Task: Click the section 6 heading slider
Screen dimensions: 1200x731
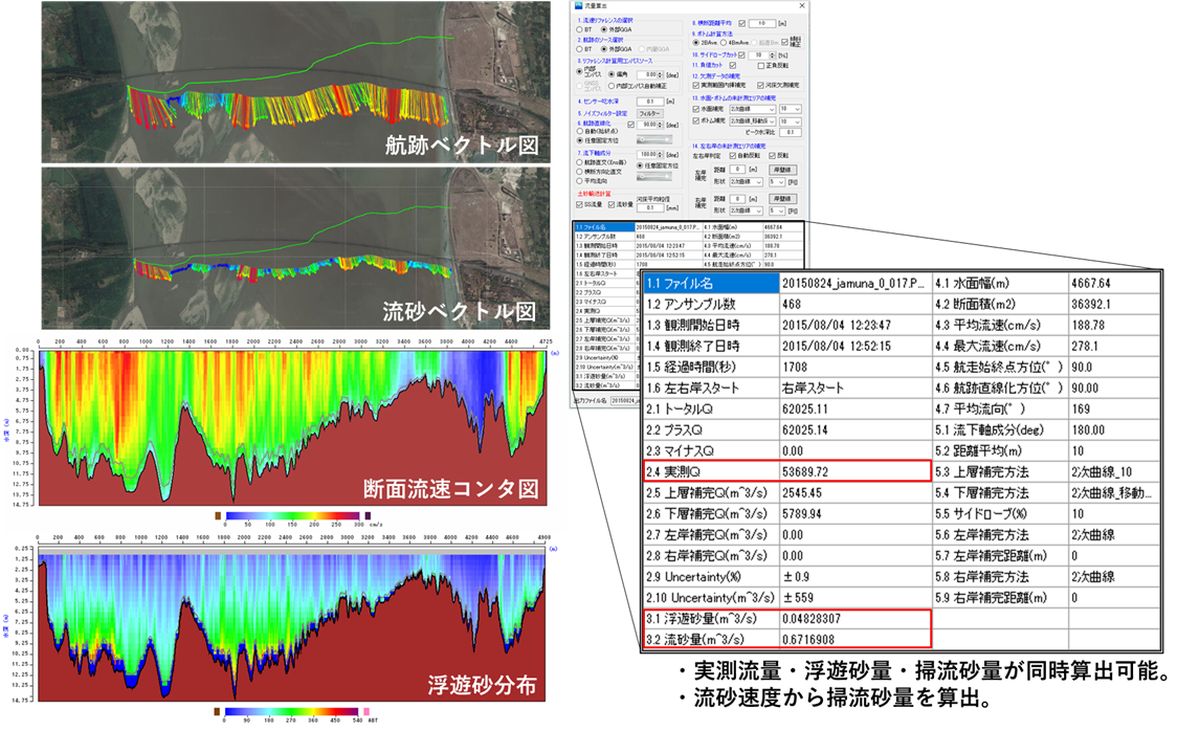Action: tap(654, 139)
